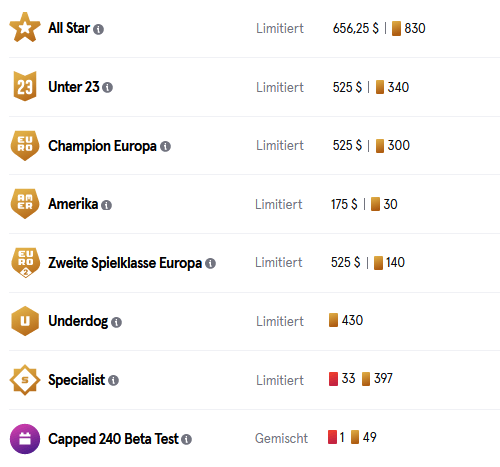Click the All Star gold star badge

[25, 28]
